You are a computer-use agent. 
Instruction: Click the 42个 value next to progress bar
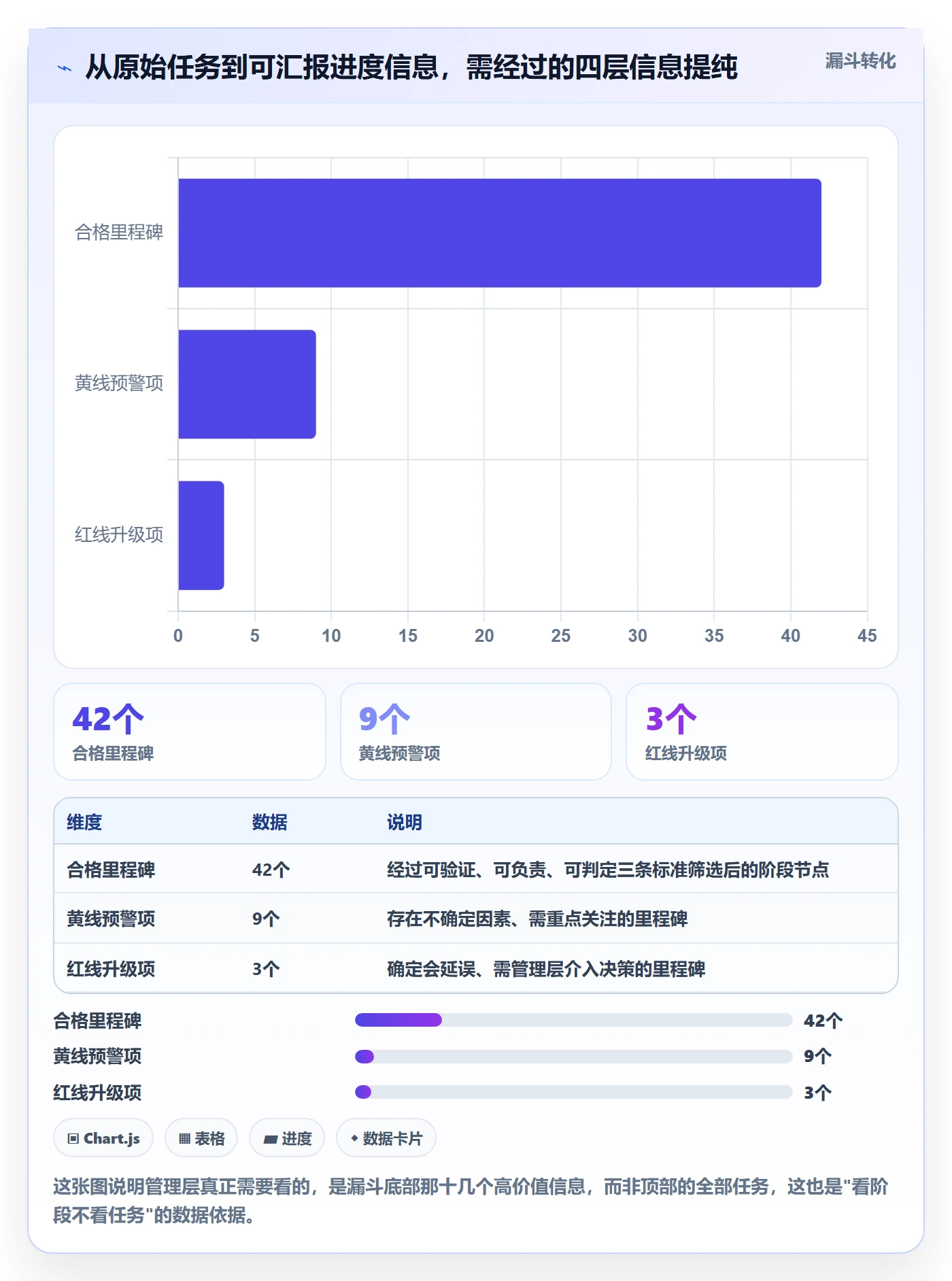click(x=823, y=1021)
